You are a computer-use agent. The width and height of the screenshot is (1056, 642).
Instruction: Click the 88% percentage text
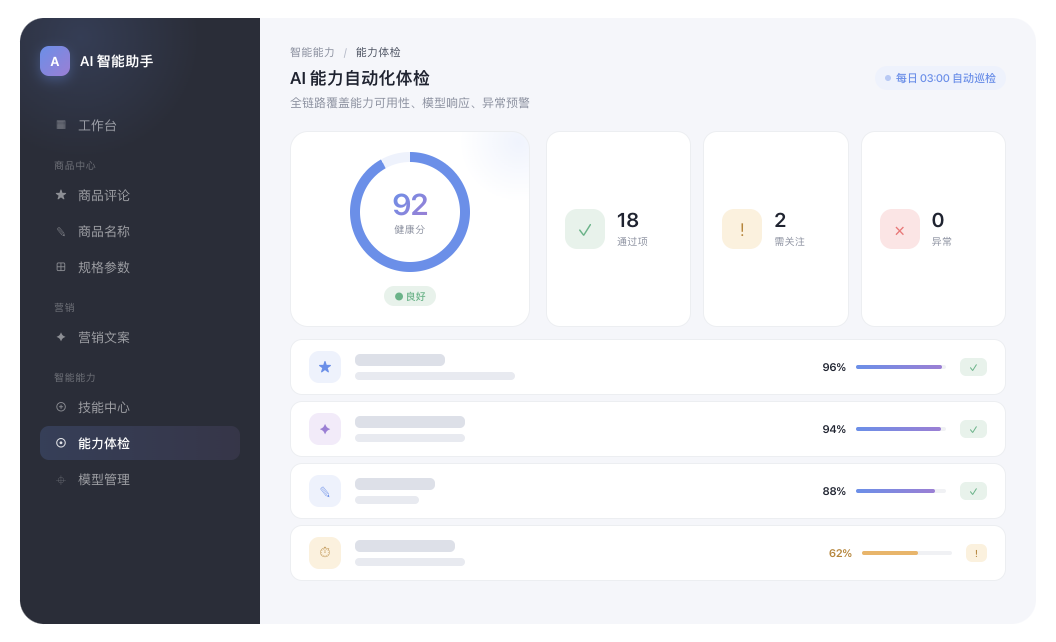(x=834, y=491)
